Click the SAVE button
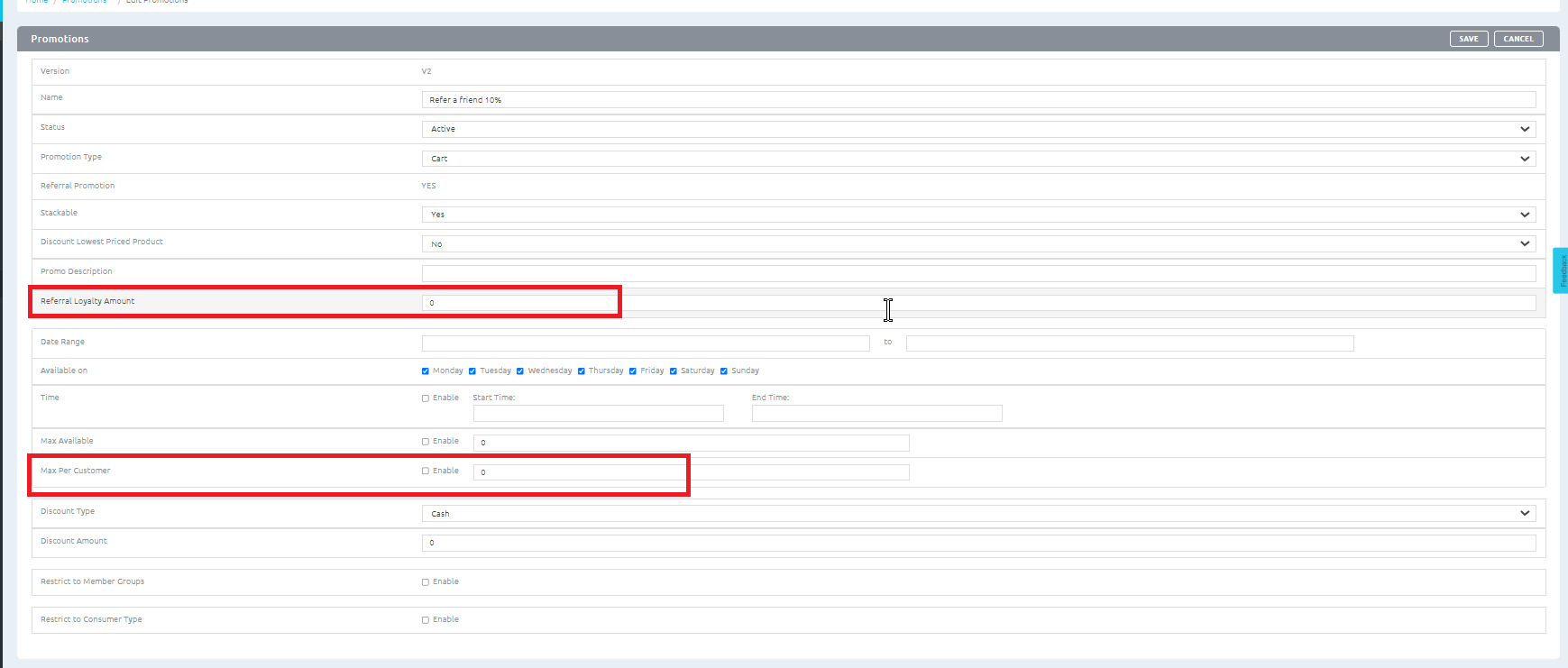This screenshot has width=1568, height=668. [x=1468, y=39]
